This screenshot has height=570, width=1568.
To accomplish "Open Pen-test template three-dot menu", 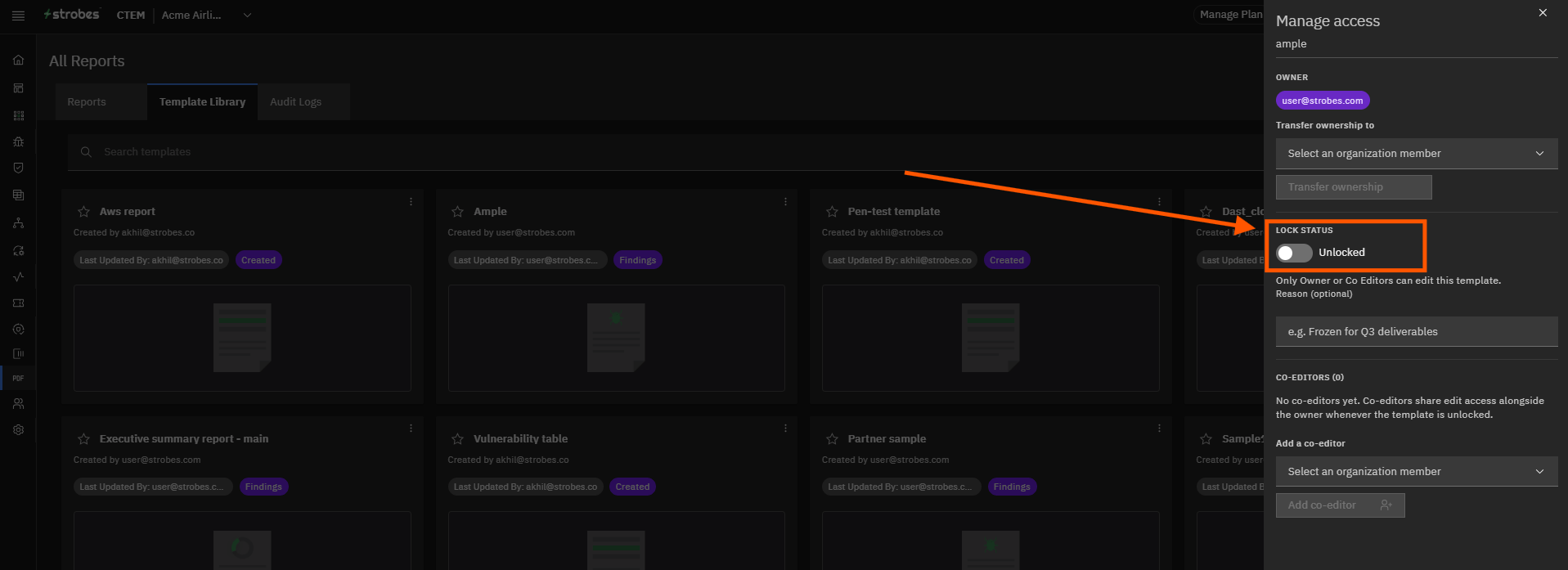I will point(1159,201).
